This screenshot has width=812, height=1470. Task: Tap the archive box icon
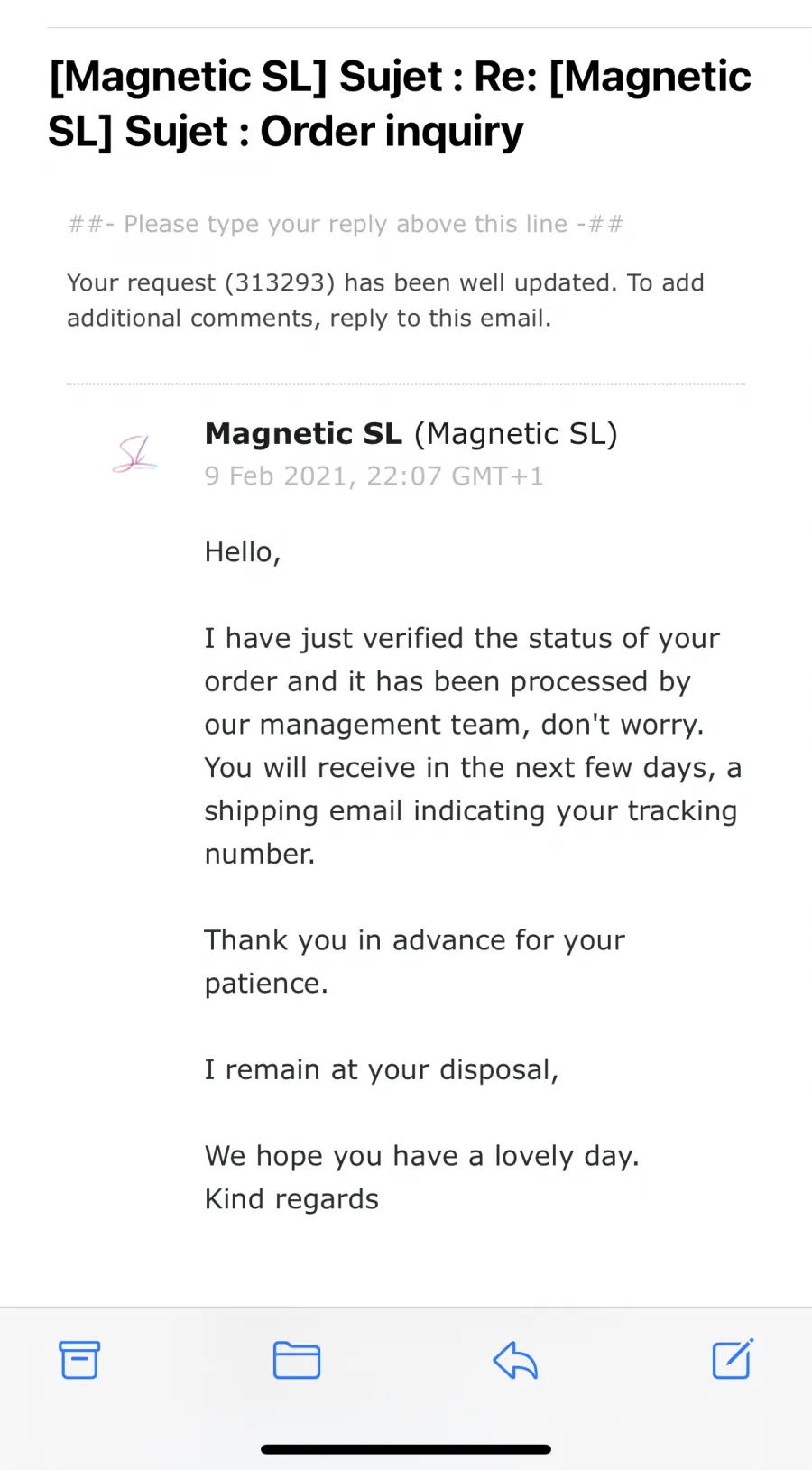coord(79,1360)
